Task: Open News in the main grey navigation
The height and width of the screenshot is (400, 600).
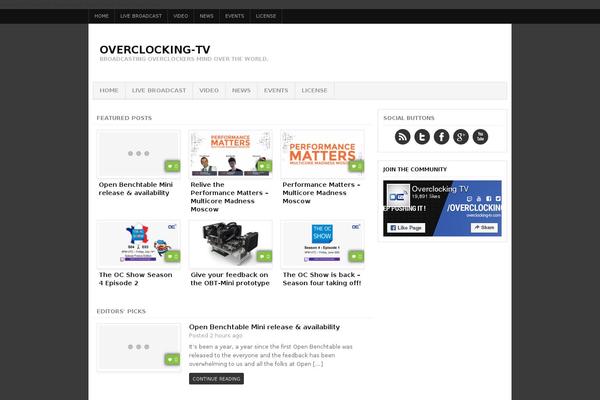Action: pos(241,90)
